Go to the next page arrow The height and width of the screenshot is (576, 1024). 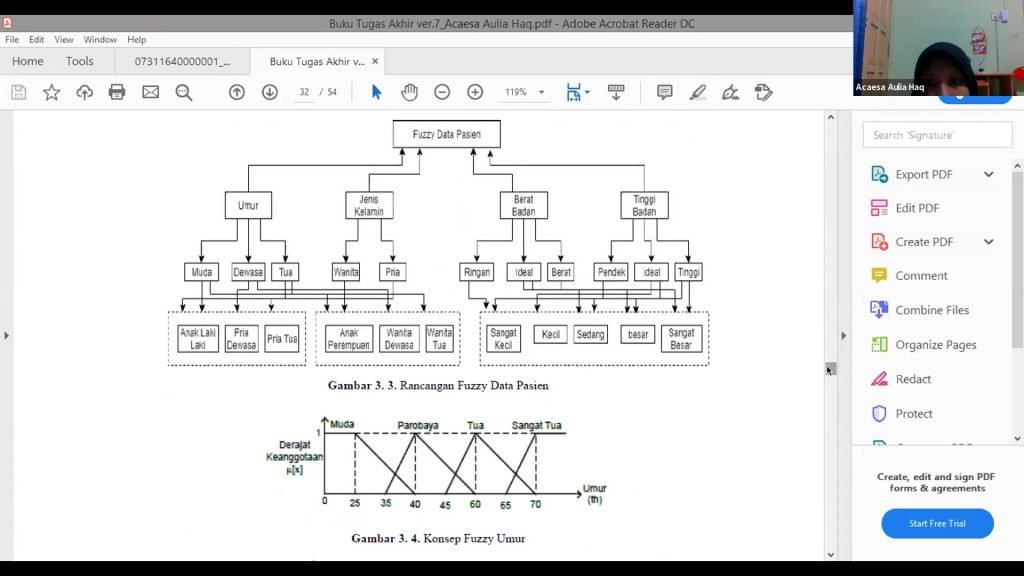(270, 92)
